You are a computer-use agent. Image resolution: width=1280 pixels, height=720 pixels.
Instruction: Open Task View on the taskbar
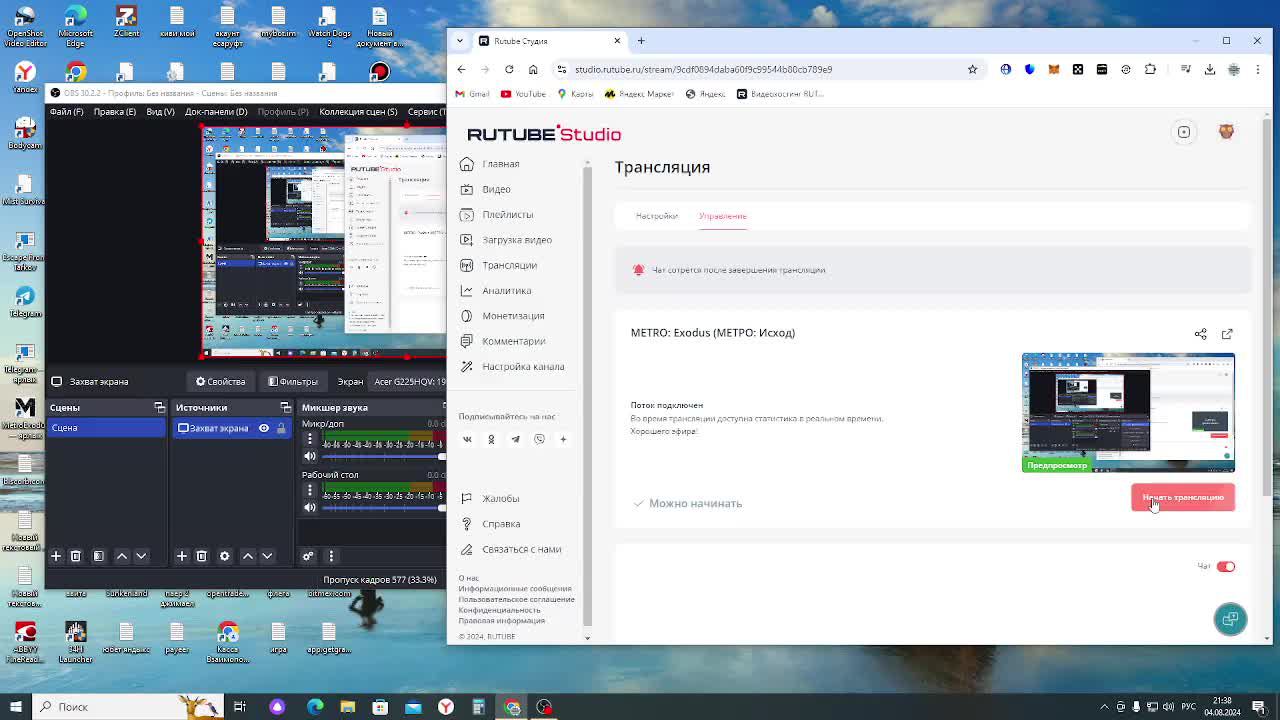pos(240,707)
